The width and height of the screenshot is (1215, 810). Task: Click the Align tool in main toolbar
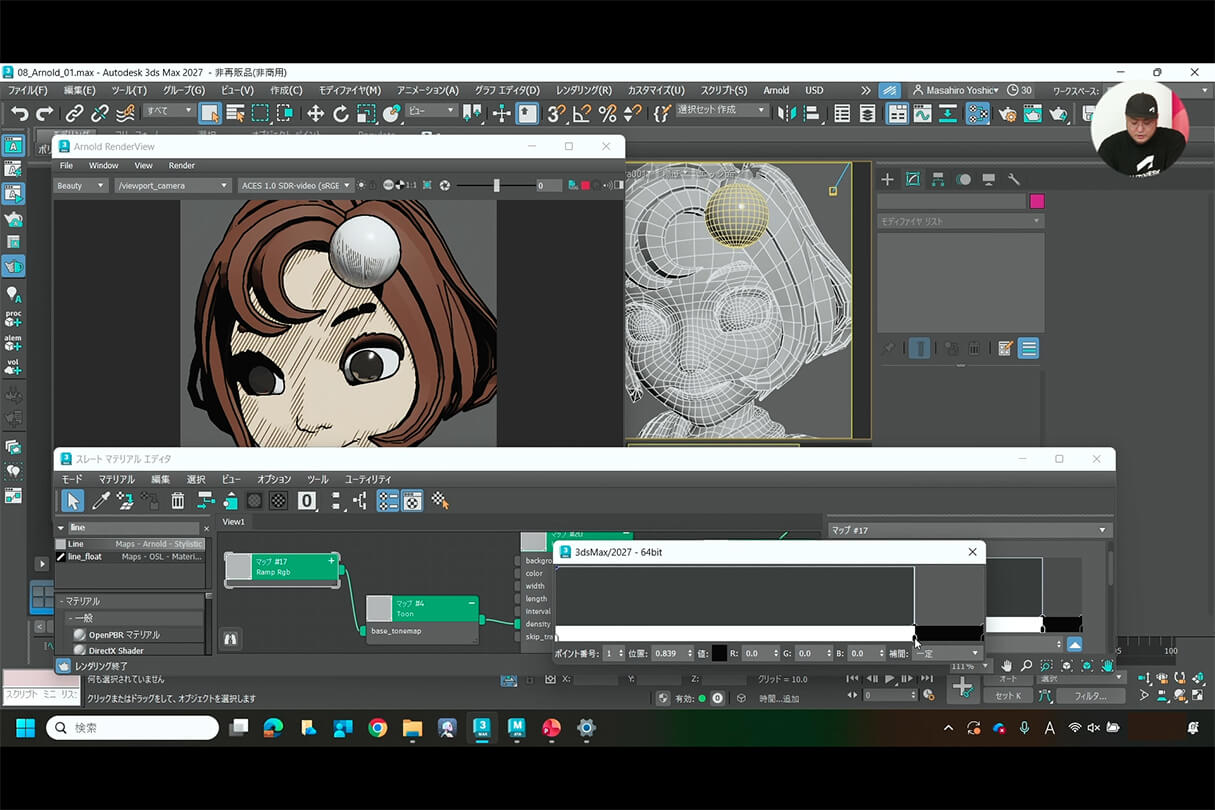812,113
